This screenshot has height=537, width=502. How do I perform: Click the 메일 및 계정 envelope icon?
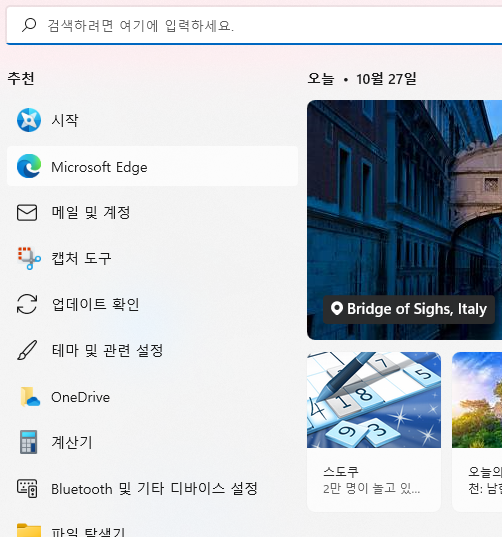pyautogui.click(x=27, y=212)
